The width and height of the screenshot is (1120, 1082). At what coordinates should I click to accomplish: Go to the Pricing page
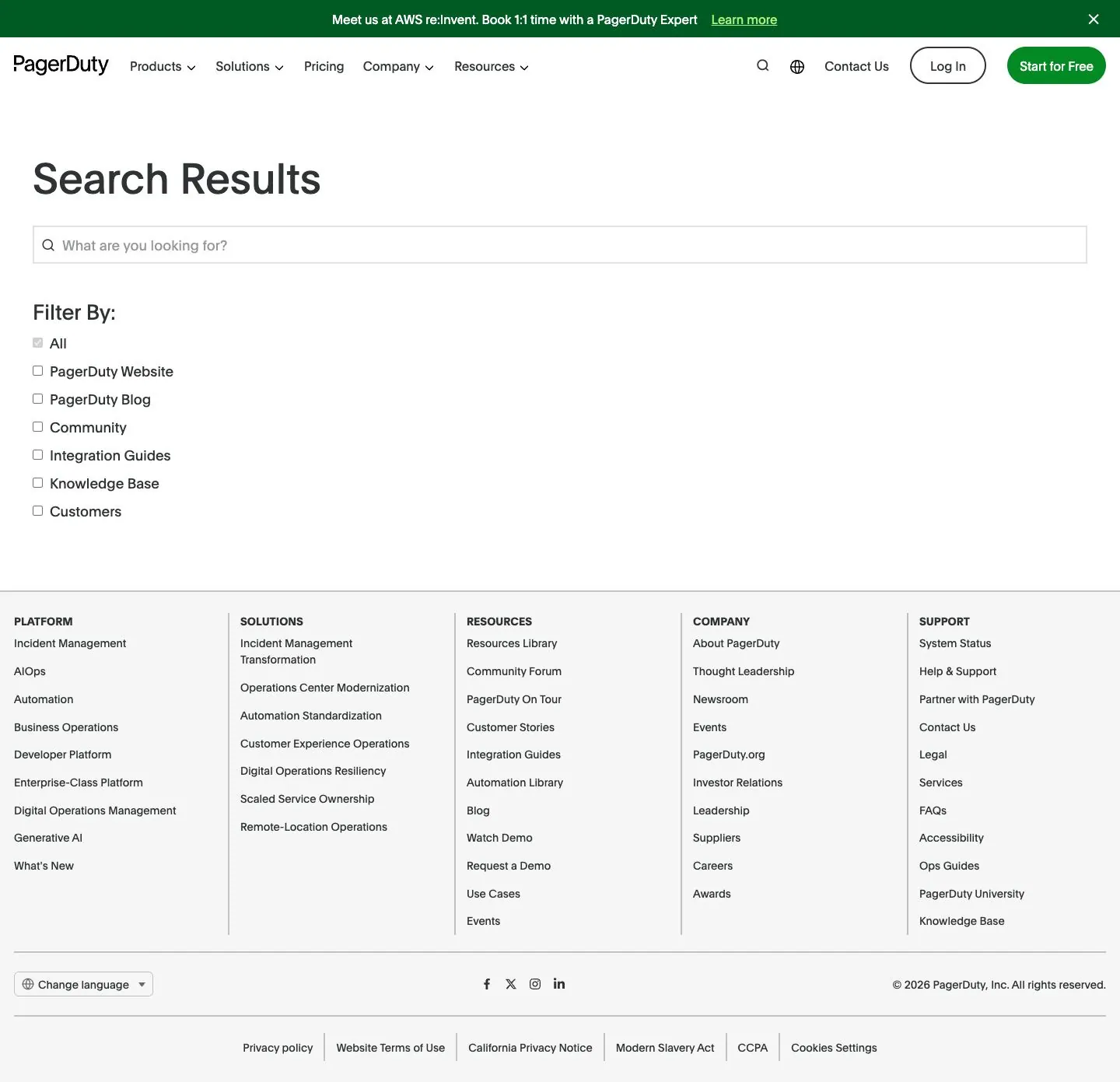(x=324, y=67)
